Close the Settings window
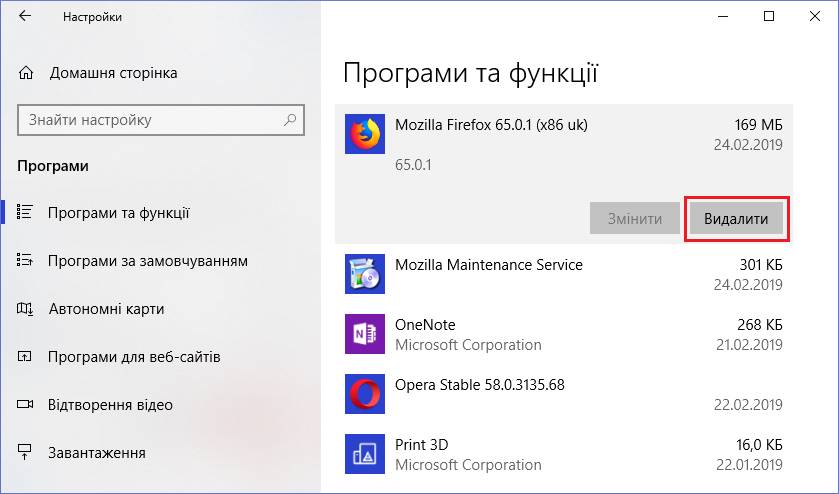The image size is (839, 494). click(x=814, y=16)
